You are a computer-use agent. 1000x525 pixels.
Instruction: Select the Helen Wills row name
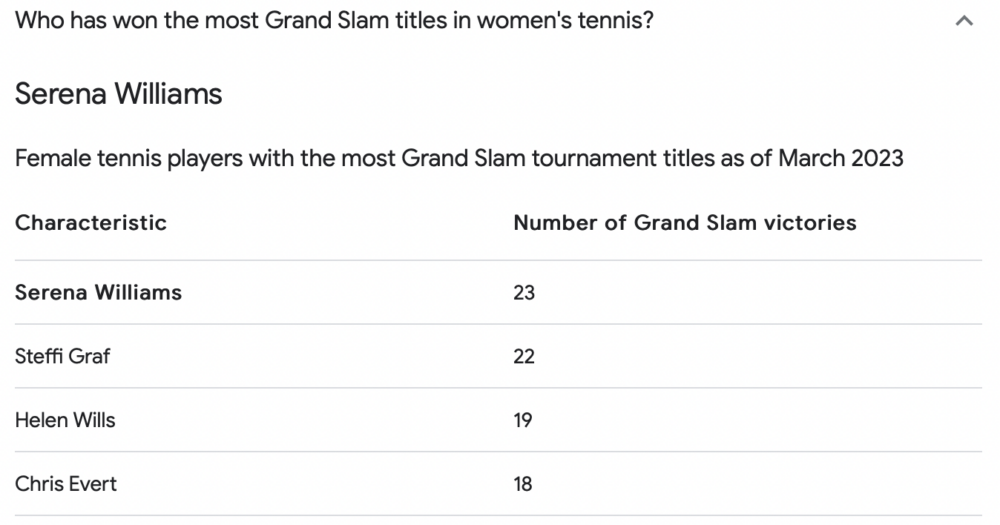65,420
